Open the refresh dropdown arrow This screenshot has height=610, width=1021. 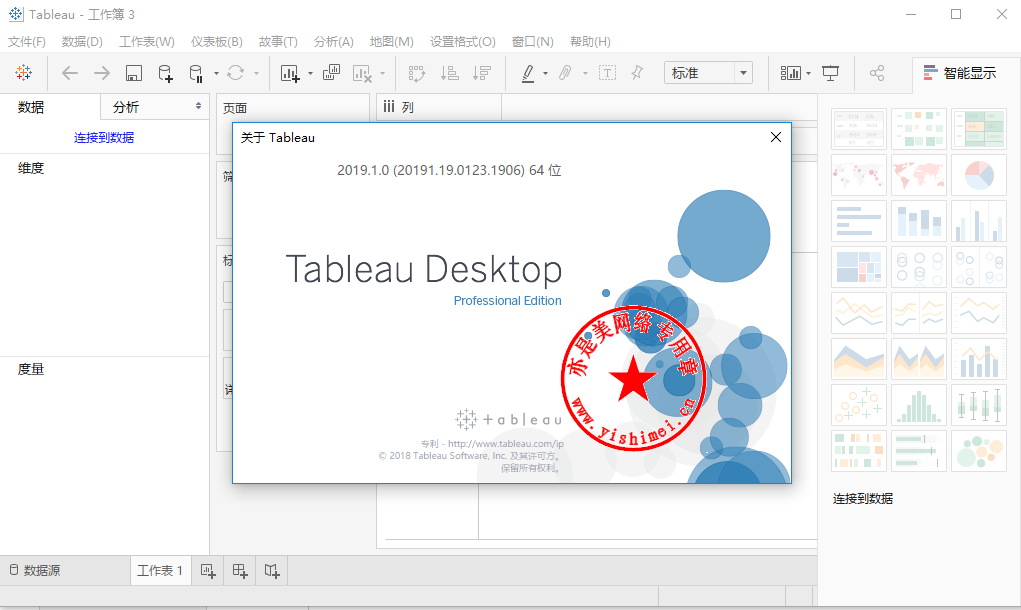pyautogui.click(x=257, y=74)
